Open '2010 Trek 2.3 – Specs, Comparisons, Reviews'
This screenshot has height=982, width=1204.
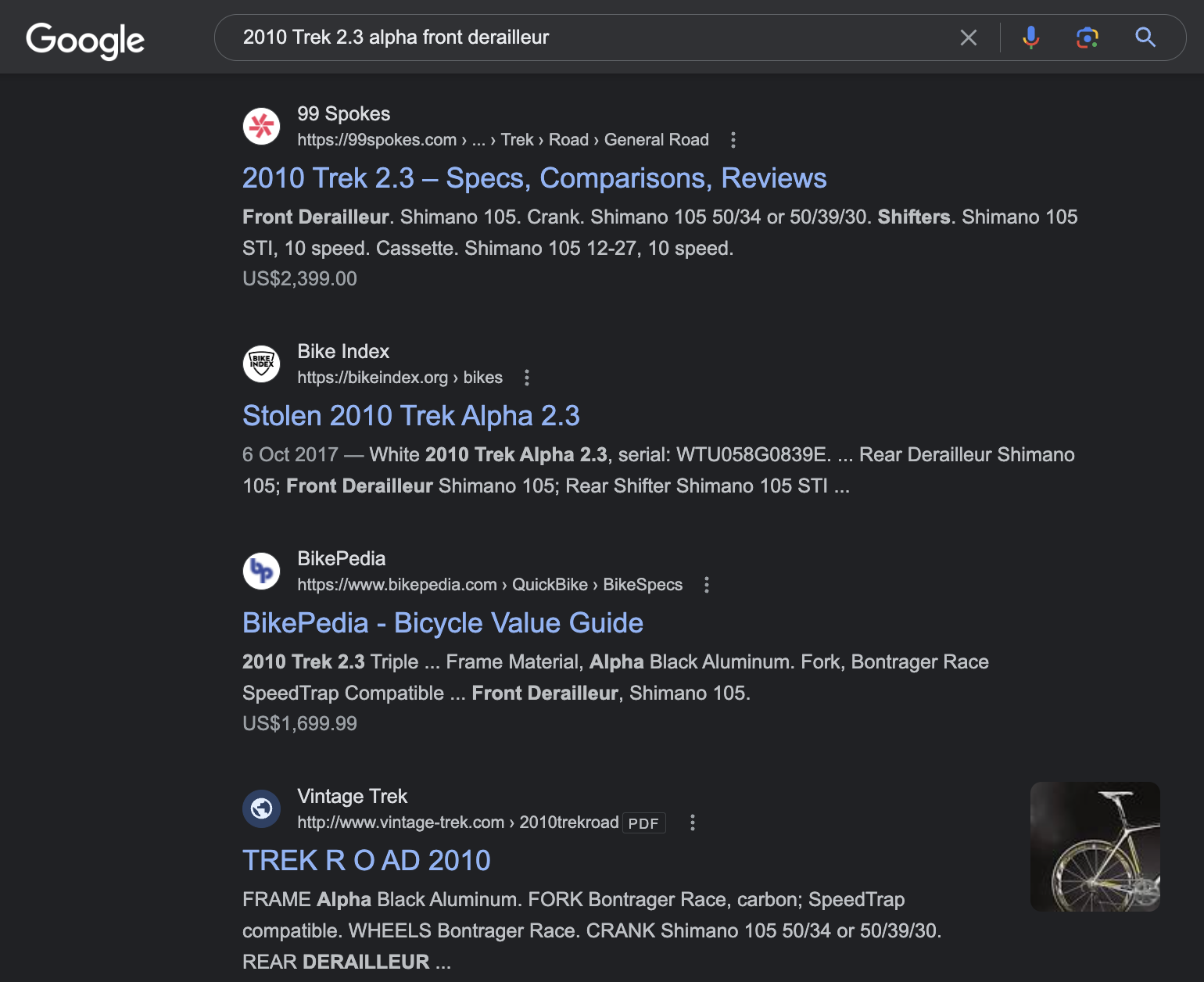534,178
